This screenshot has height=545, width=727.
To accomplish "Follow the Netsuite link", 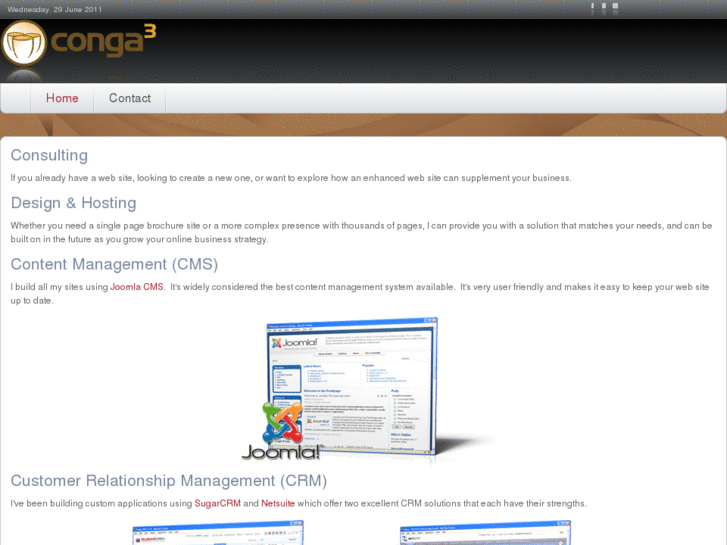I will point(278,503).
